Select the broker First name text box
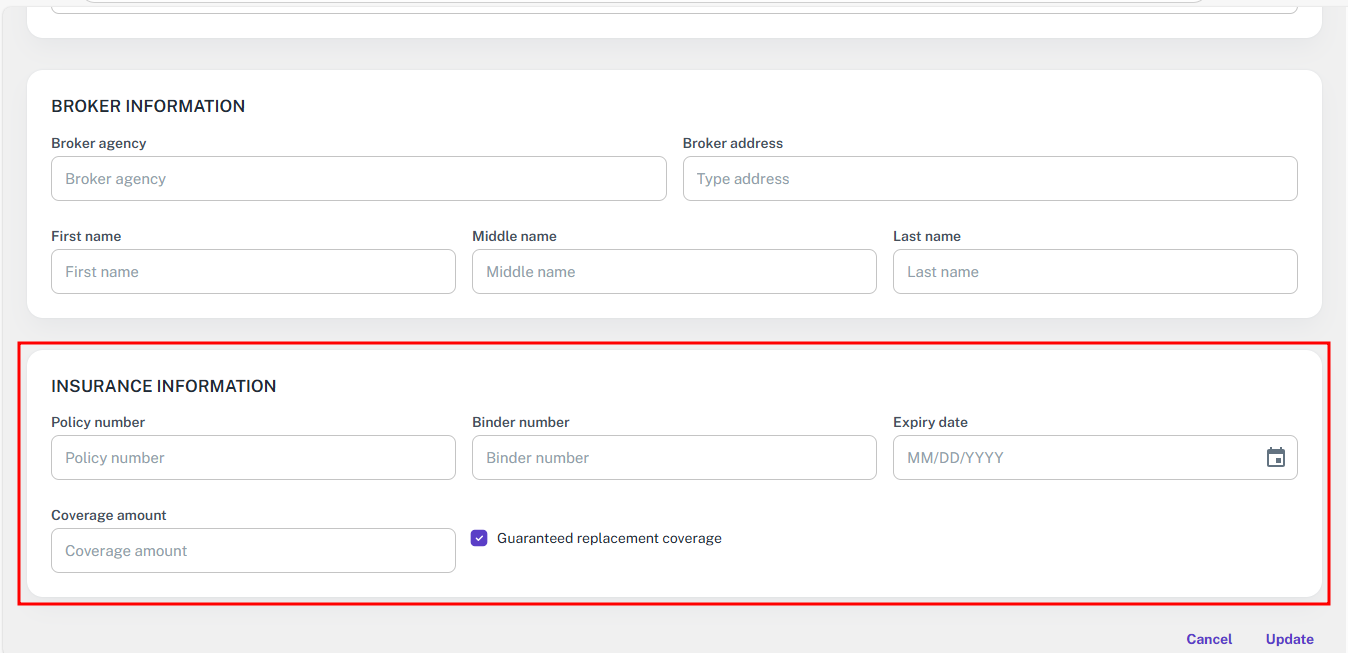Screen dimensions: 1348x653 [253, 272]
